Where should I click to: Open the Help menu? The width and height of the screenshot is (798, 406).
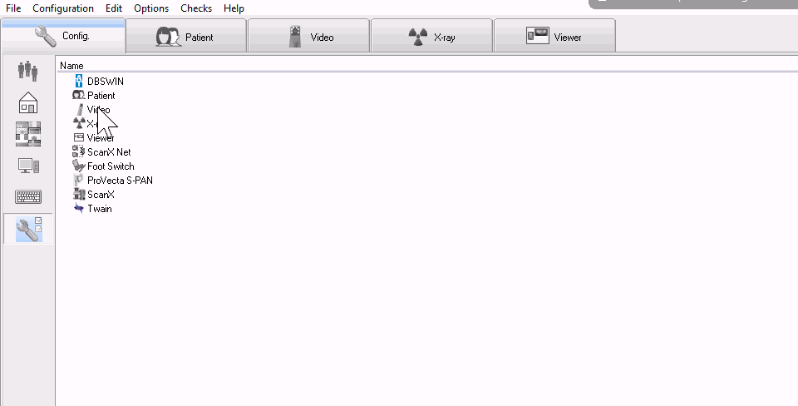click(x=234, y=8)
